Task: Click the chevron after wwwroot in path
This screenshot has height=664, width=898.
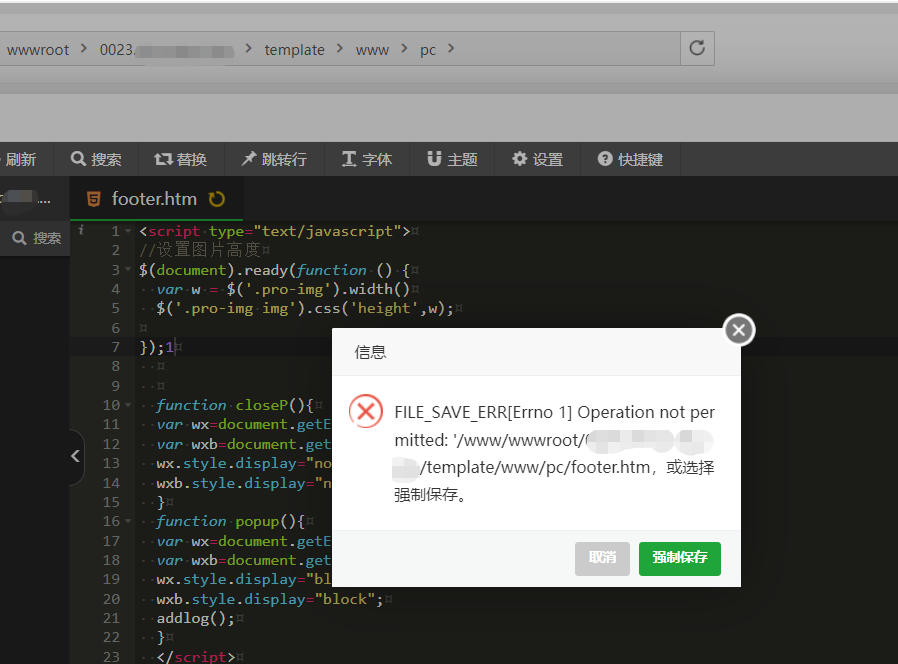Action: (x=84, y=49)
